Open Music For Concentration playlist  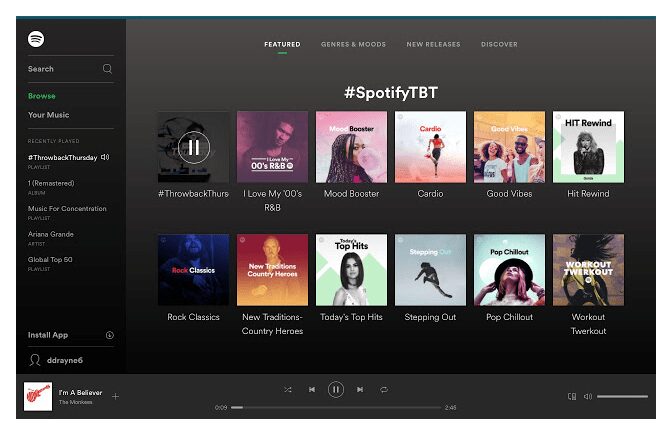67,209
